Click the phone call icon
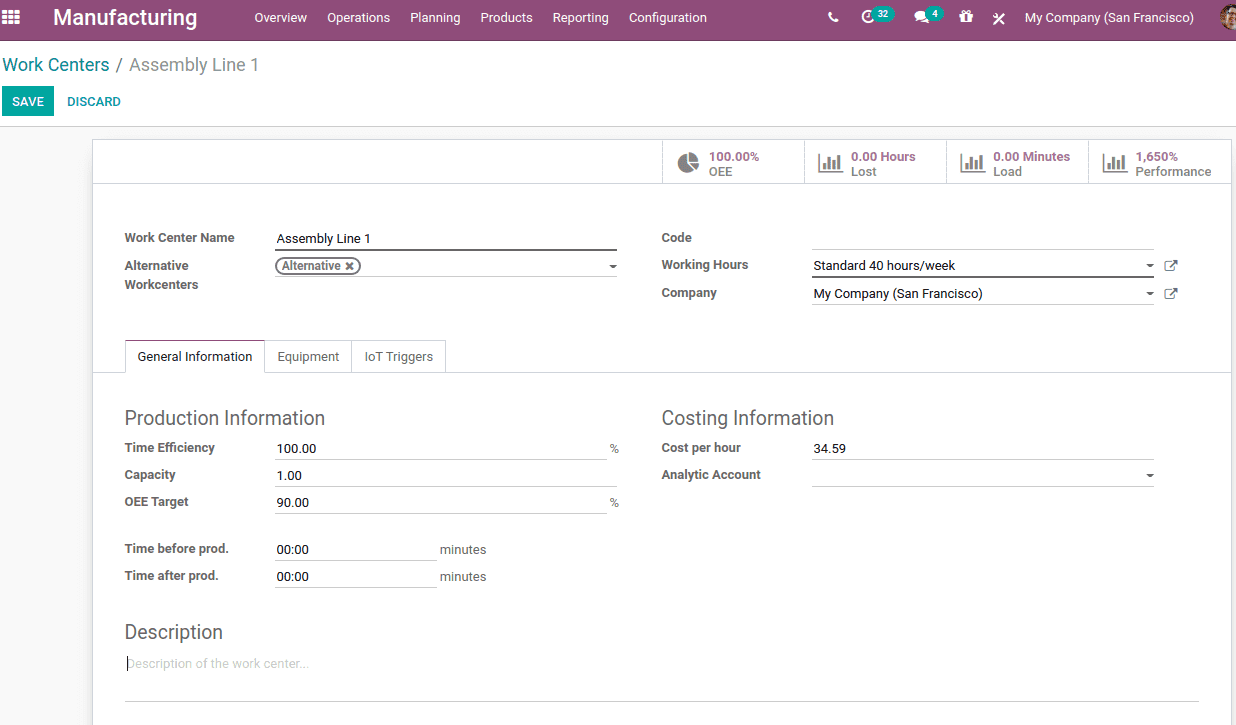 (833, 18)
